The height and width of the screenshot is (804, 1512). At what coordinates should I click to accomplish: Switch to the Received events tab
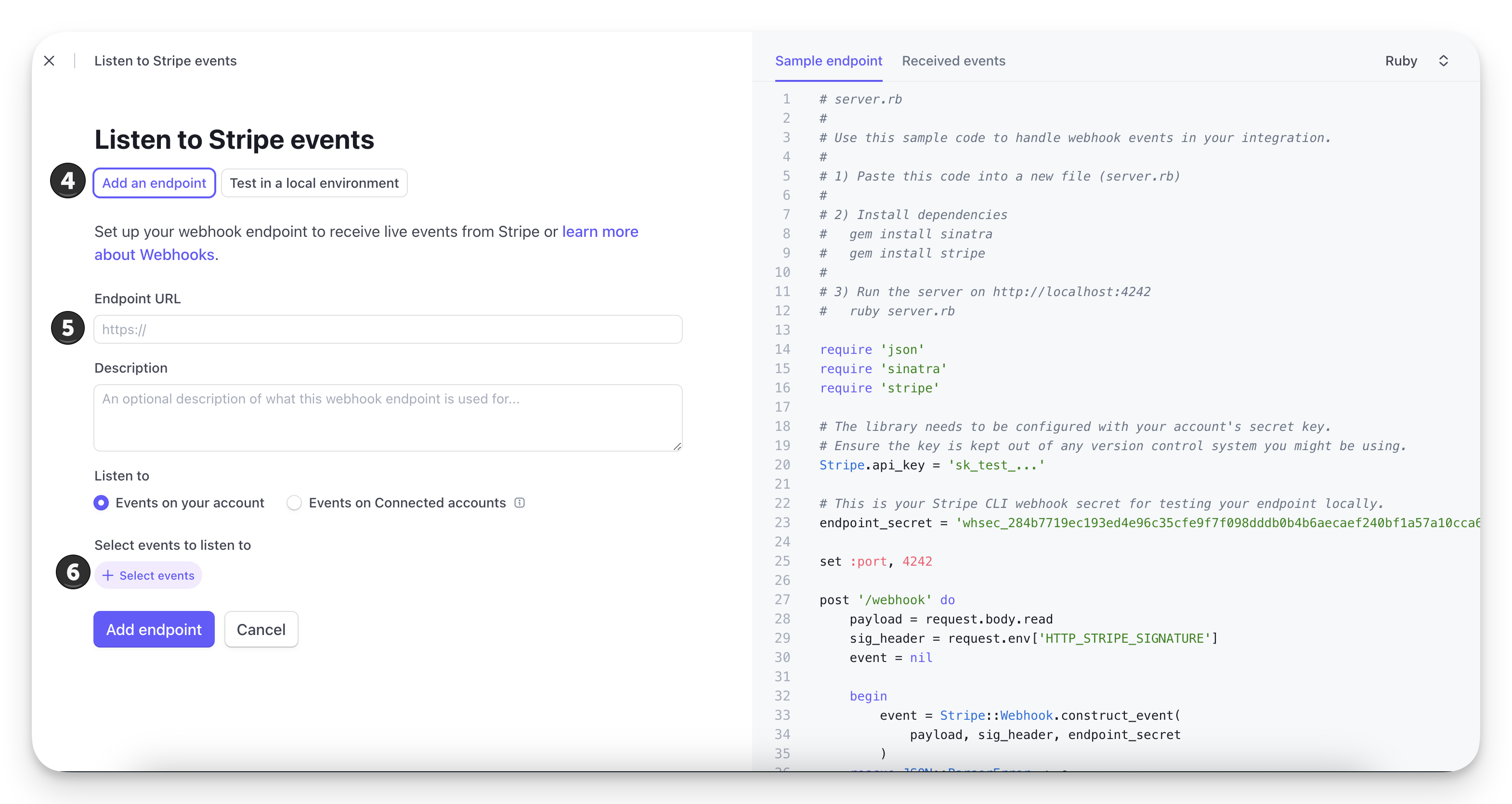(953, 61)
